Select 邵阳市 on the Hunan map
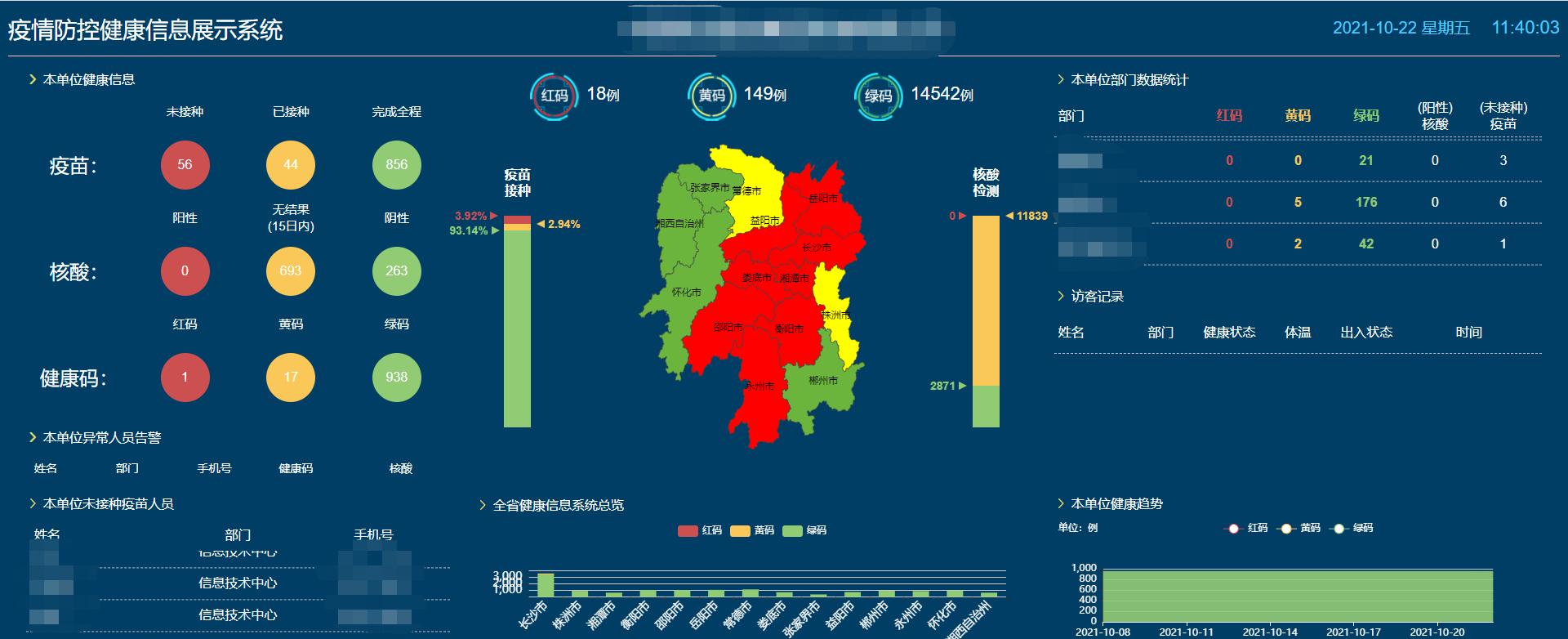The image size is (1568, 639). [728, 327]
